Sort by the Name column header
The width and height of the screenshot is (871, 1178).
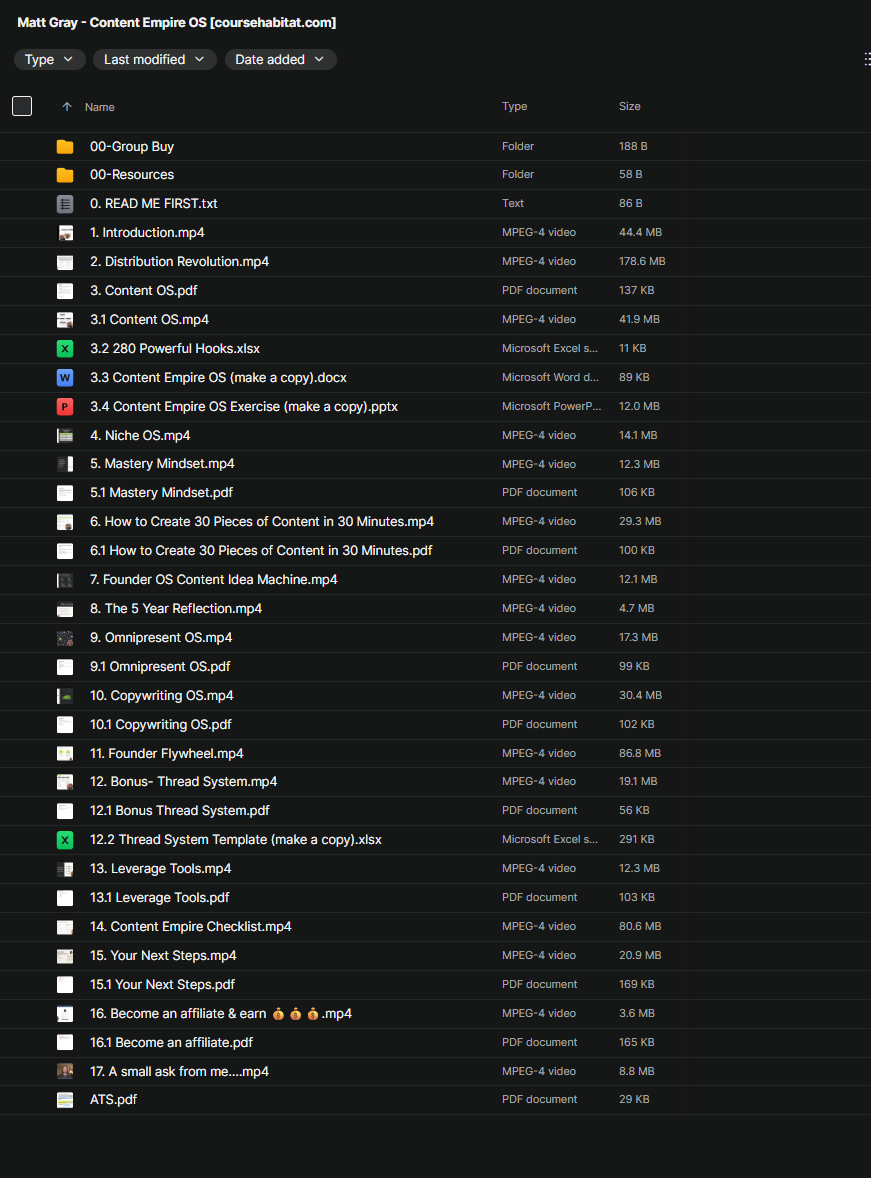(x=100, y=107)
